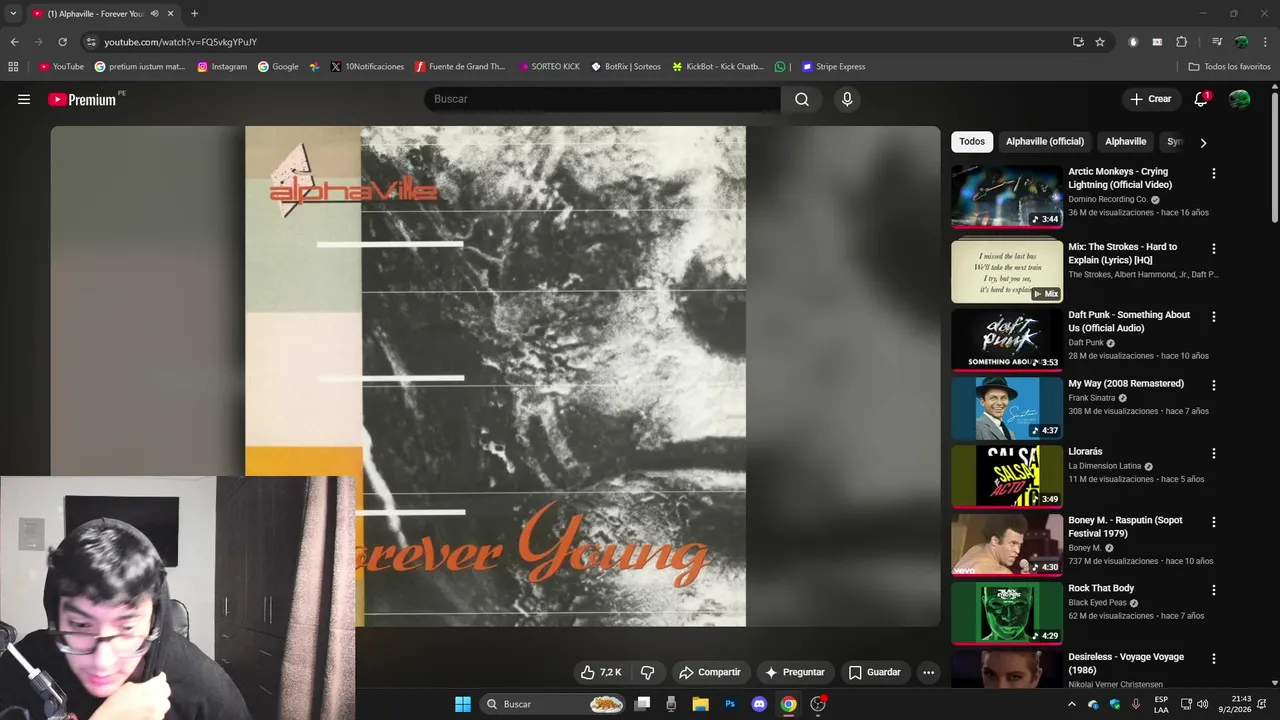This screenshot has height=720, width=1280.
Task: Go back in browser history
Action: click(14, 42)
